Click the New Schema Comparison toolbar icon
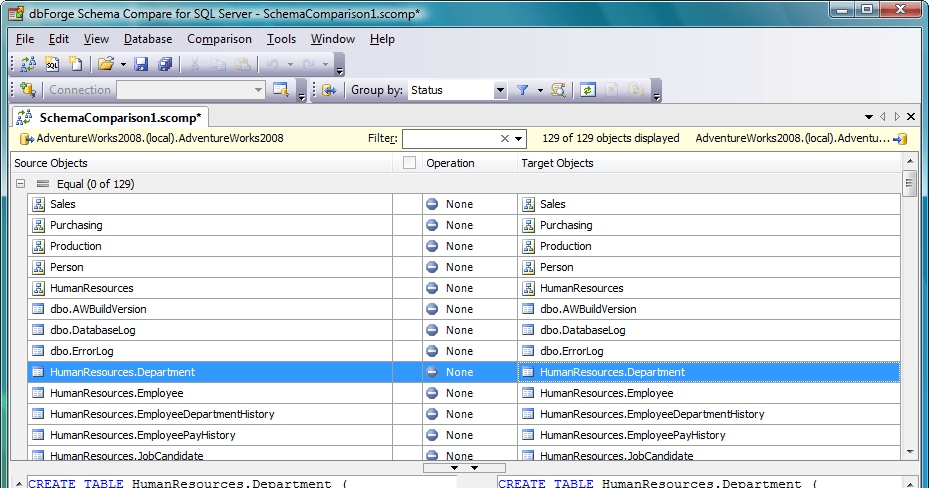The image size is (929, 488). [x=28, y=64]
